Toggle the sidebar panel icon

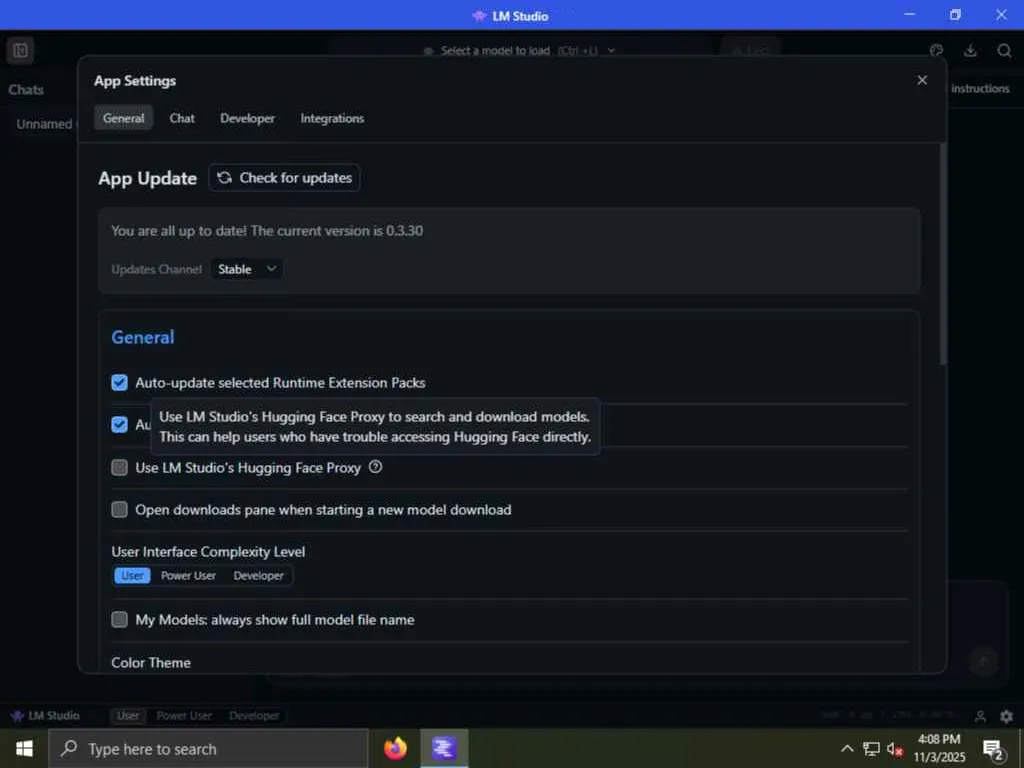click(x=20, y=50)
